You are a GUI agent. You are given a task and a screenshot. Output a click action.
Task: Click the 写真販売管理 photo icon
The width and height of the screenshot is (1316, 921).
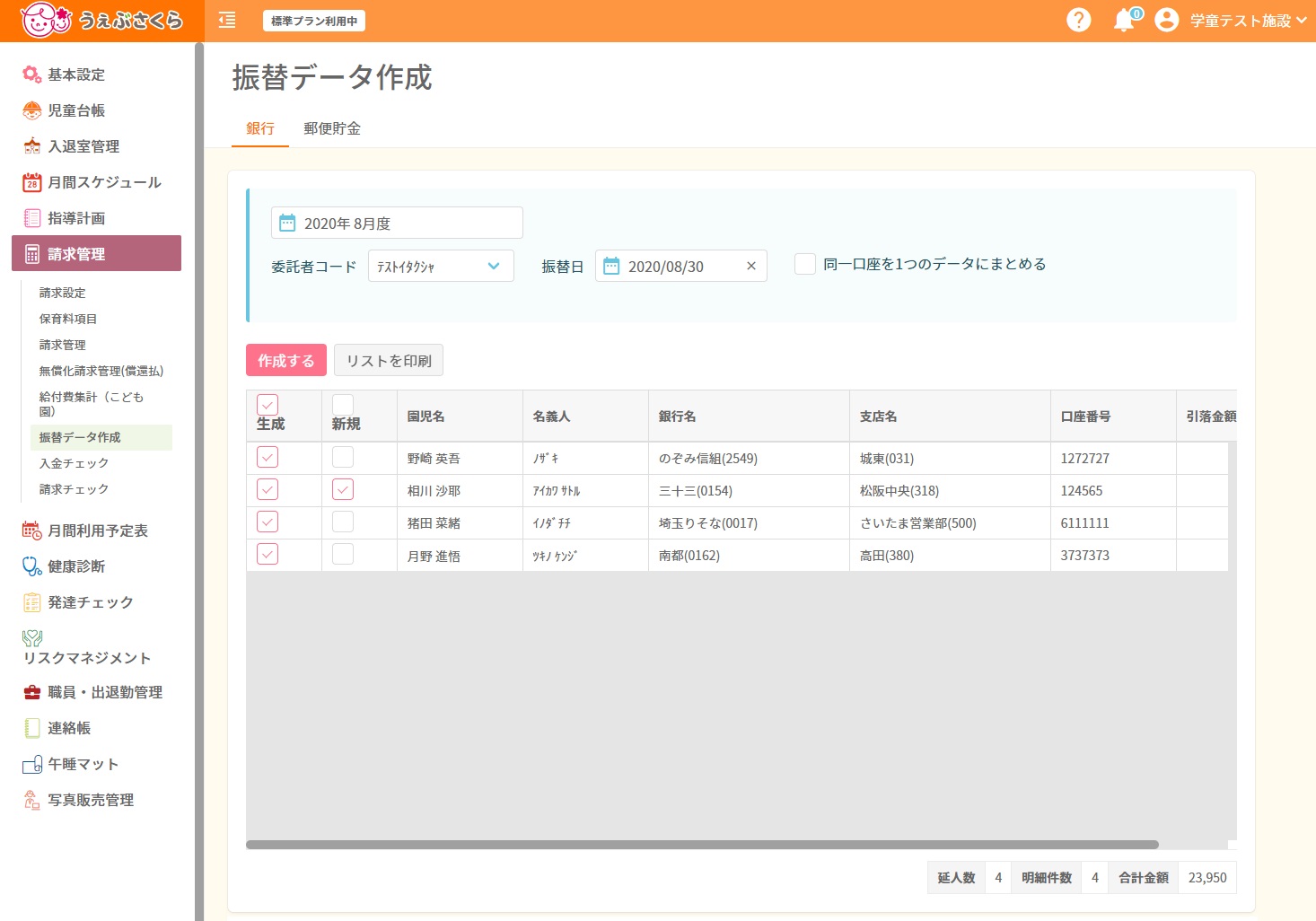[x=32, y=800]
